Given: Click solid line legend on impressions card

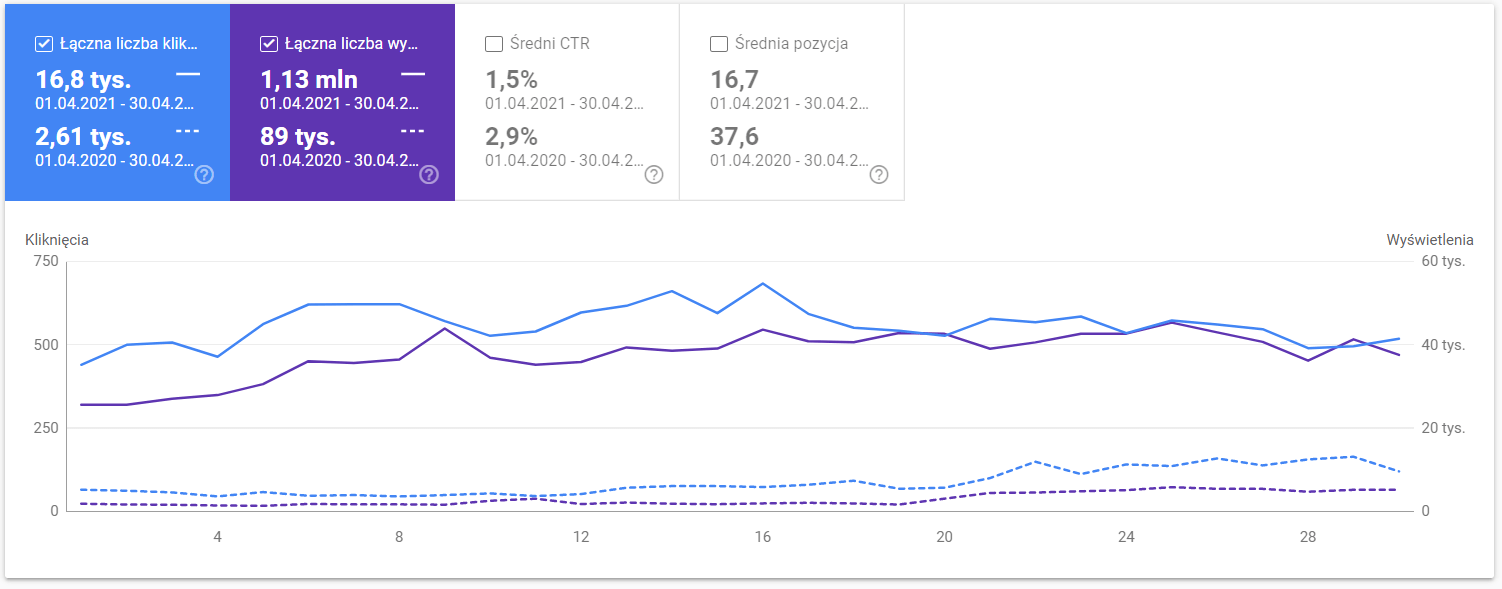Looking at the screenshot, I should (x=413, y=74).
